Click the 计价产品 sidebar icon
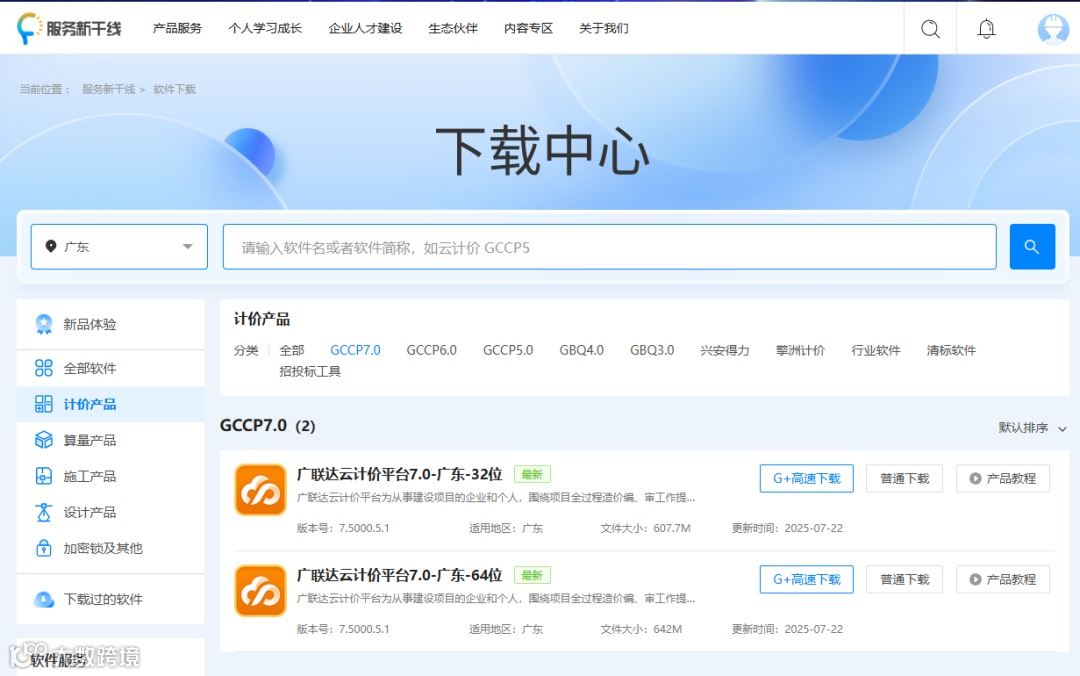1080x676 pixels. [43, 404]
